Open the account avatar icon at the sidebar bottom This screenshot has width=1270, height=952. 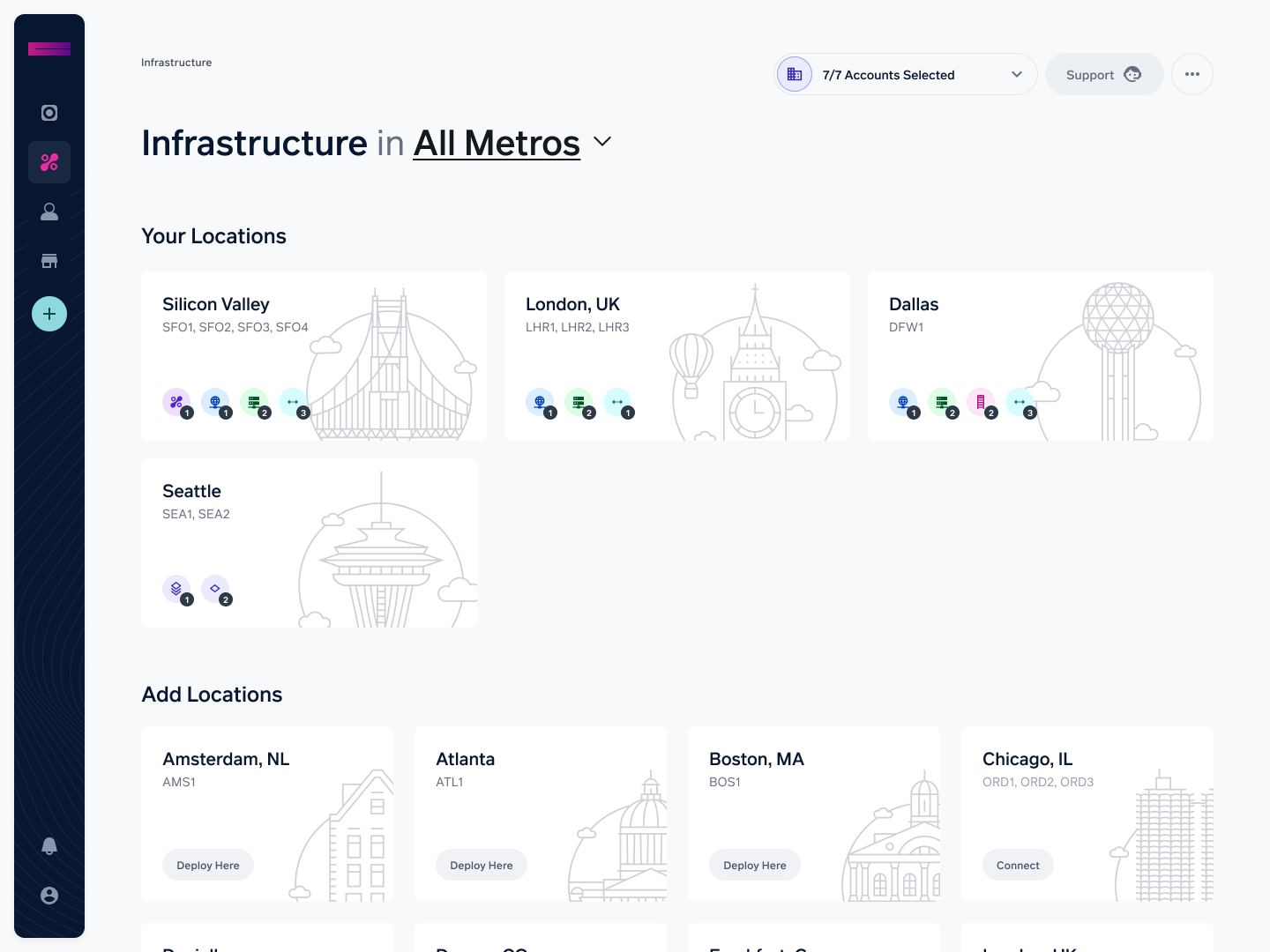(x=49, y=896)
